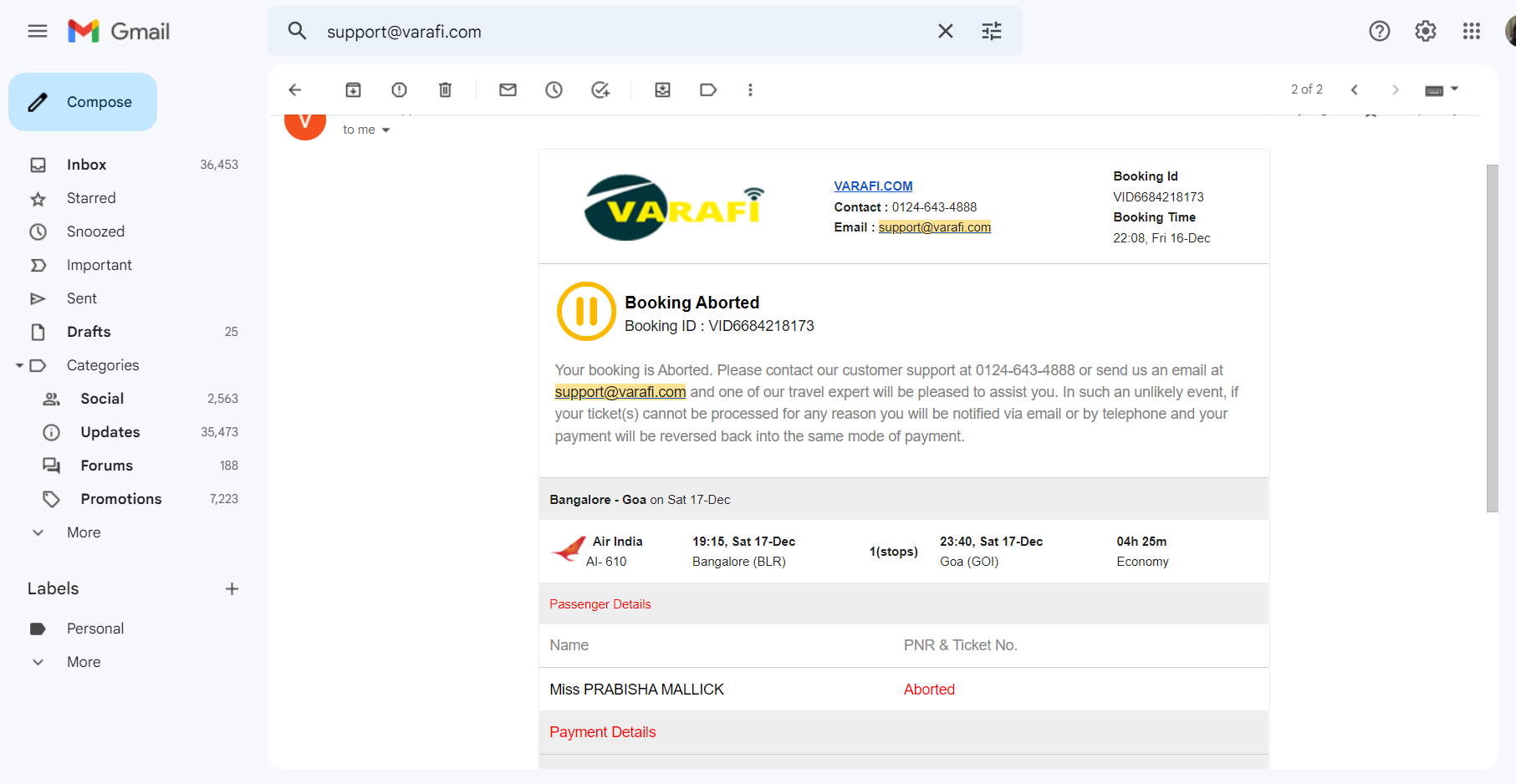The image size is (1516, 784).
Task: Click the Archive icon in the toolbar
Action: pos(353,89)
